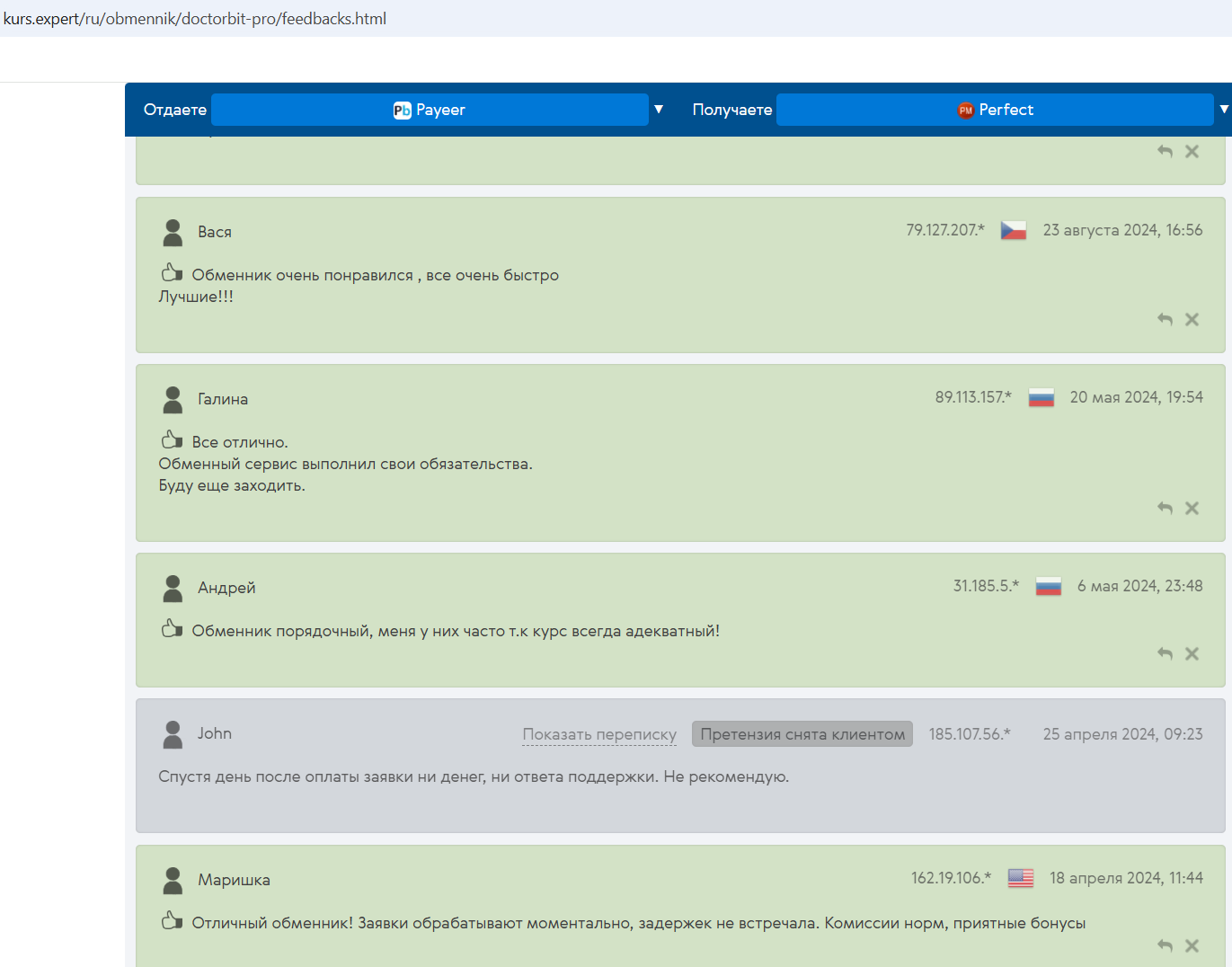
Task: Click John's user avatar icon
Action: pyautogui.click(x=173, y=734)
